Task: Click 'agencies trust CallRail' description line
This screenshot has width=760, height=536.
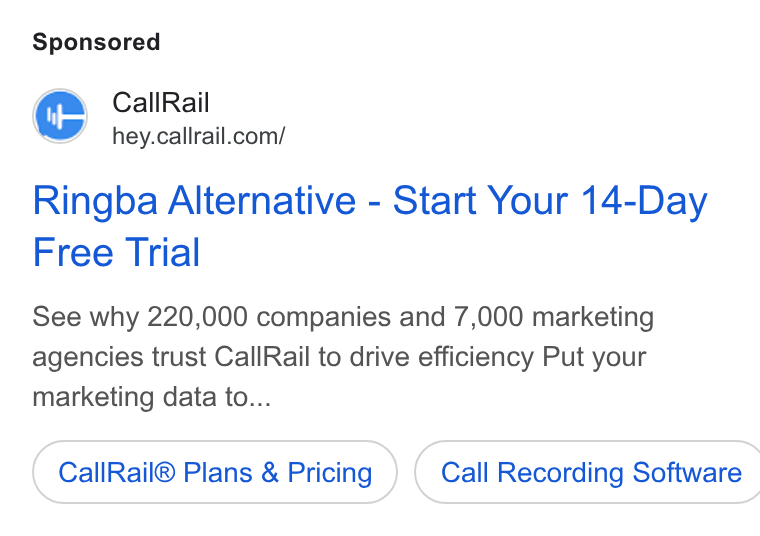Action: point(171,357)
